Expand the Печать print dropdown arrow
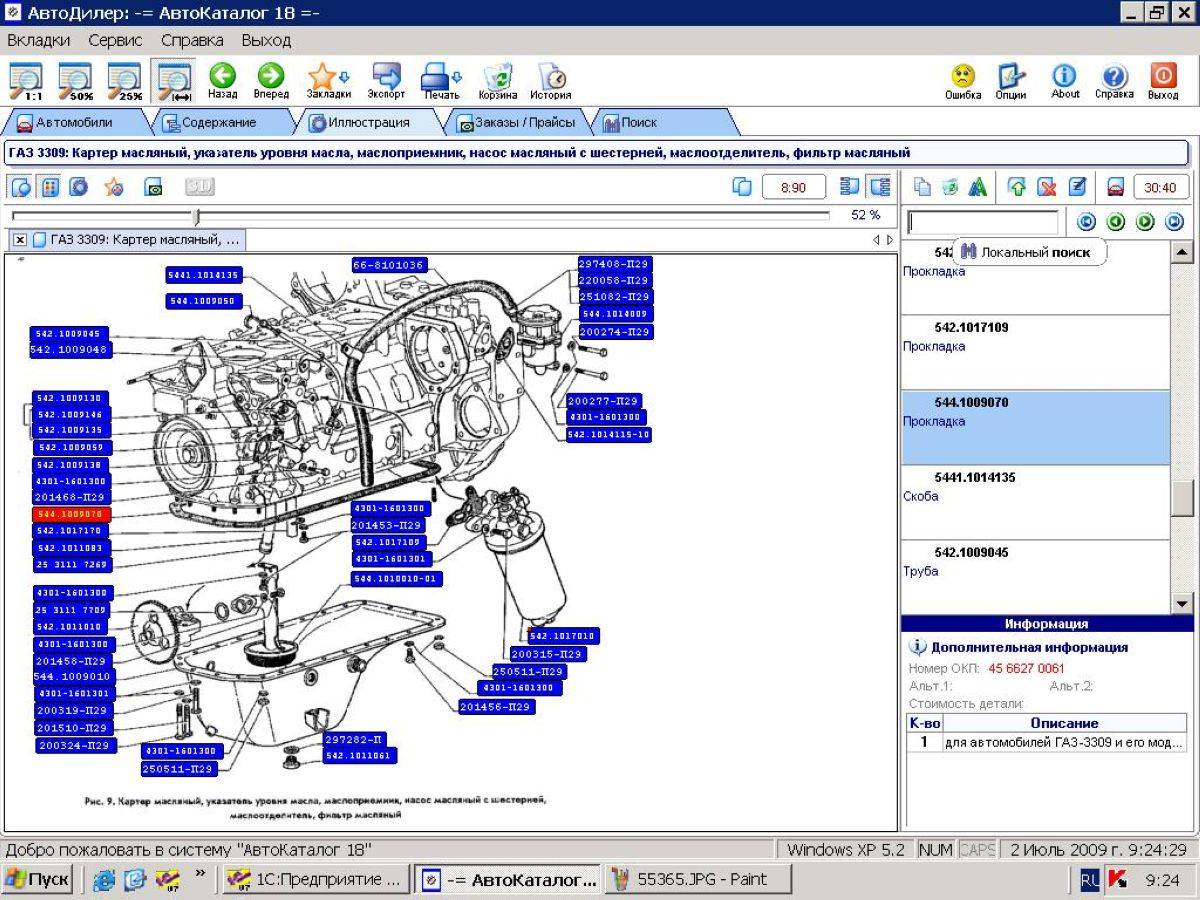 (457, 77)
